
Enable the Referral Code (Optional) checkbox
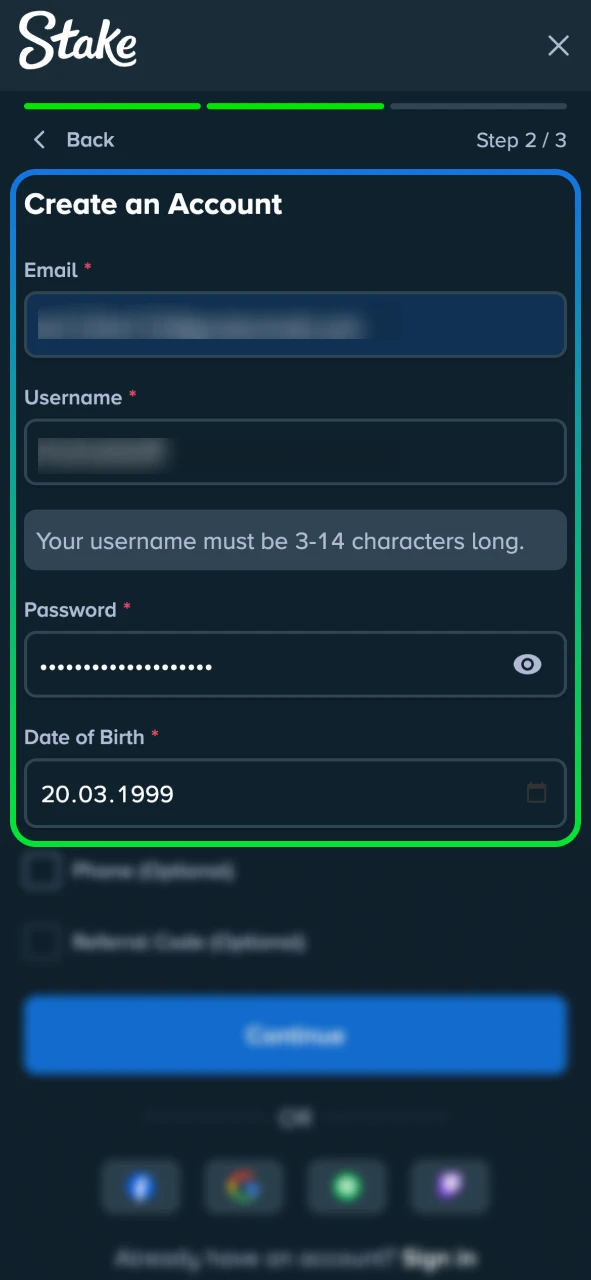(x=41, y=942)
